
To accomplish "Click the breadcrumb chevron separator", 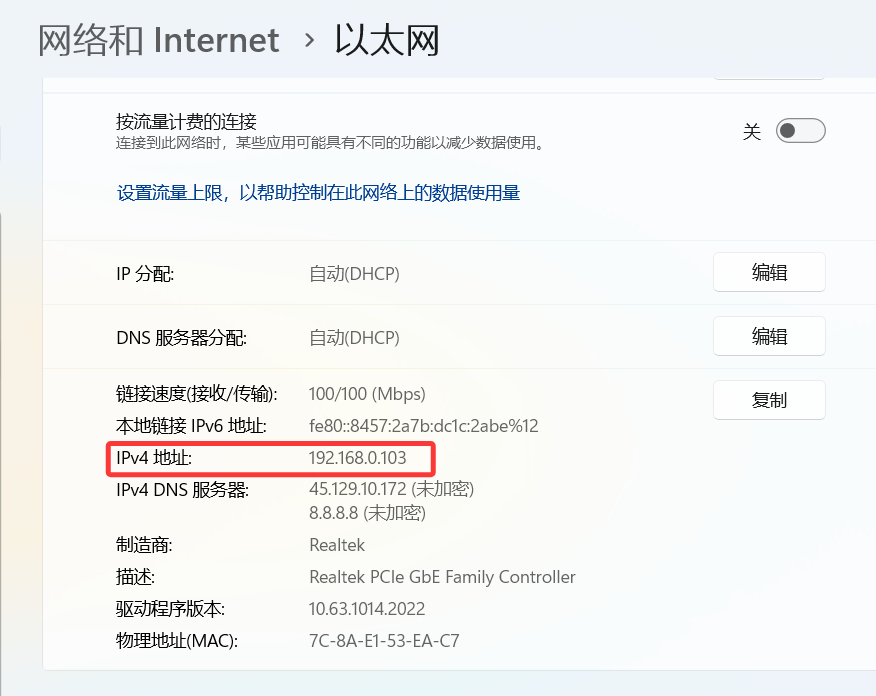I will 309,40.
